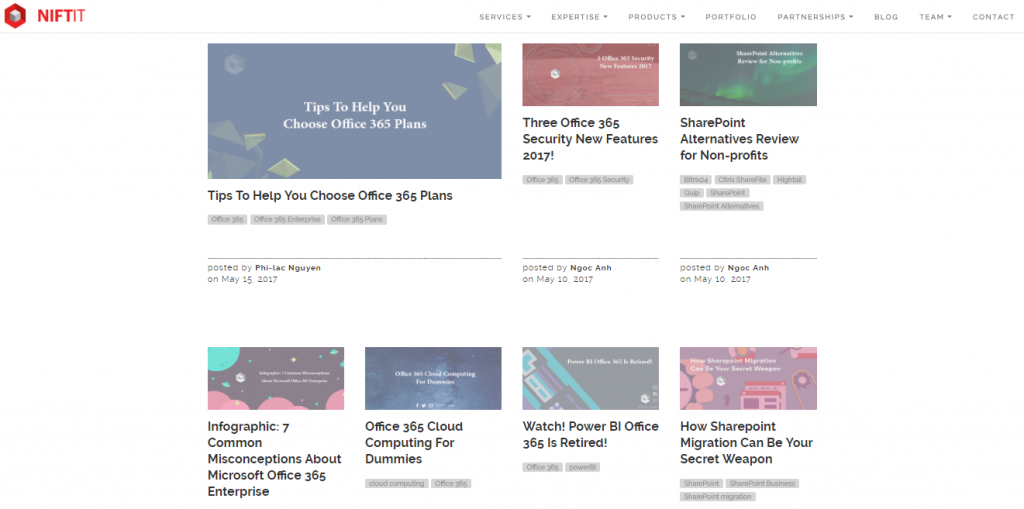
Task: Open the Power BI Is Retired thumbnail
Action: pyautogui.click(x=590, y=378)
